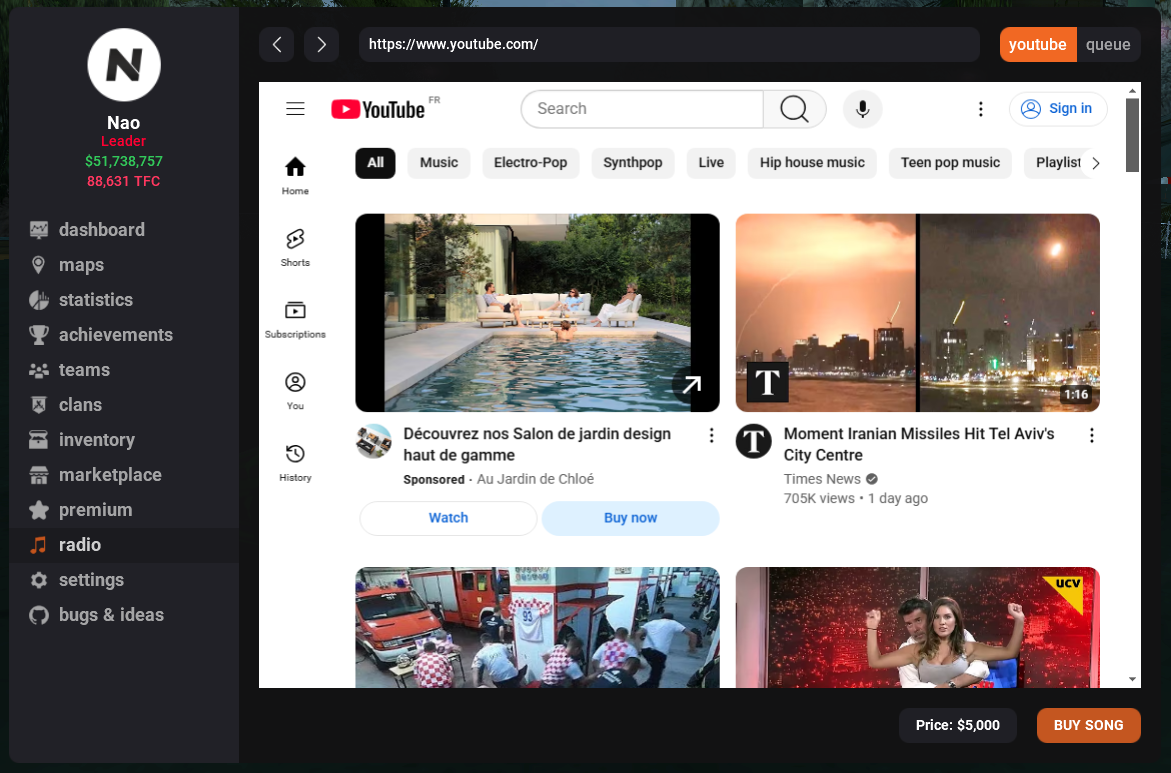Click the maps pin icon
The height and width of the screenshot is (773, 1171).
point(39,264)
